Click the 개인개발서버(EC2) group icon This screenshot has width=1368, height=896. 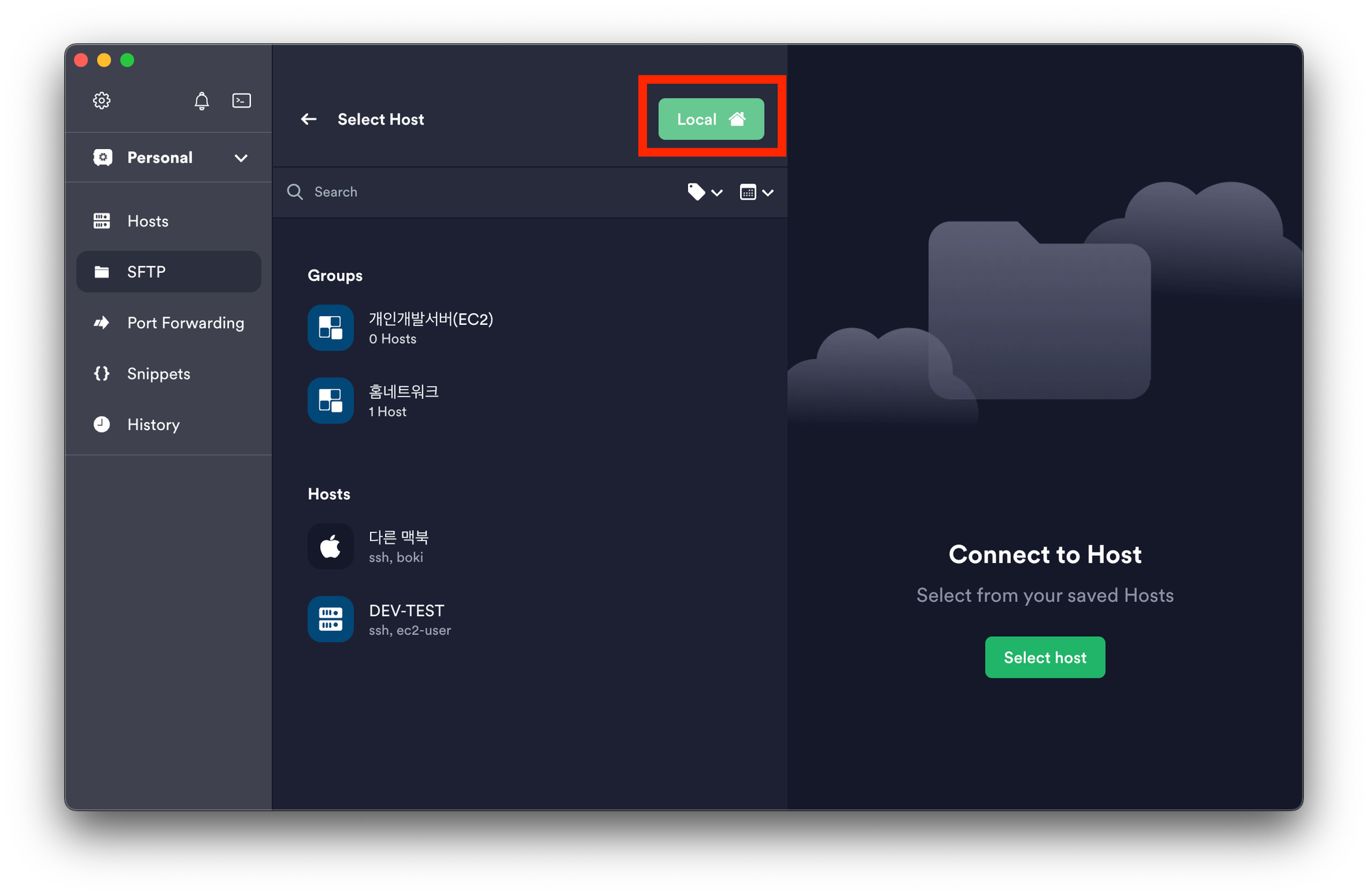330,328
